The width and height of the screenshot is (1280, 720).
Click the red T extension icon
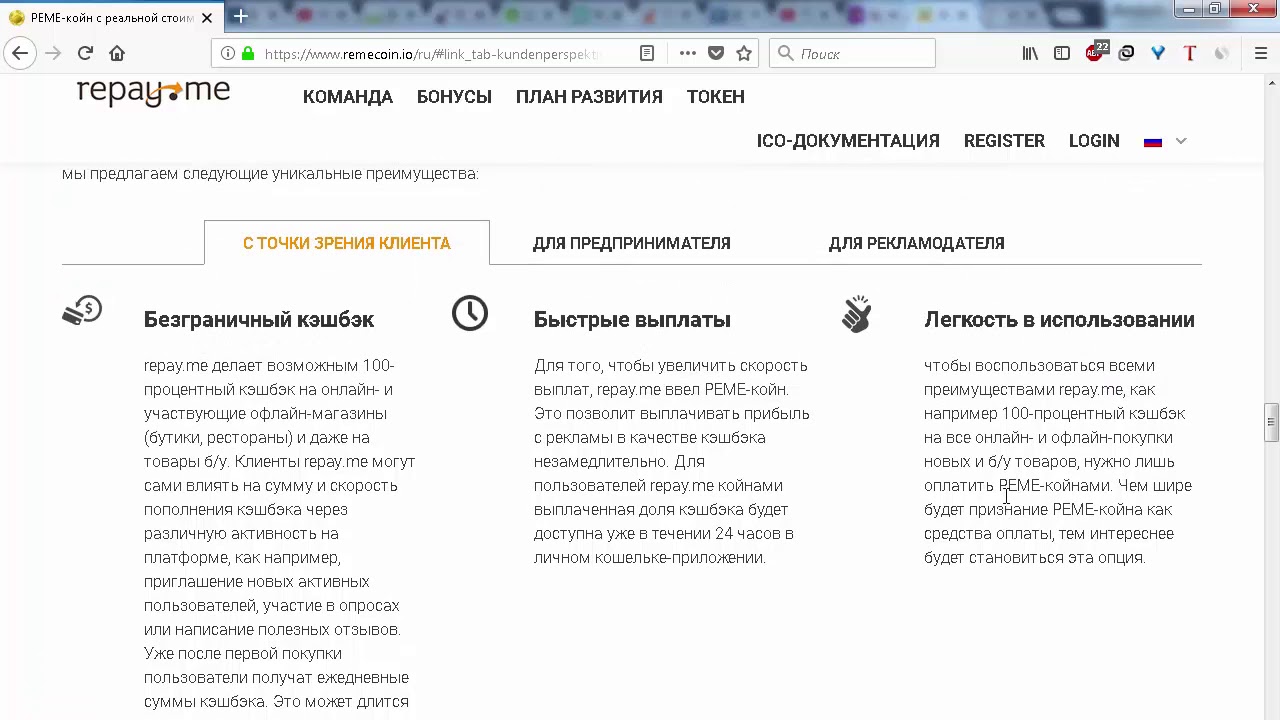coord(1190,54)
